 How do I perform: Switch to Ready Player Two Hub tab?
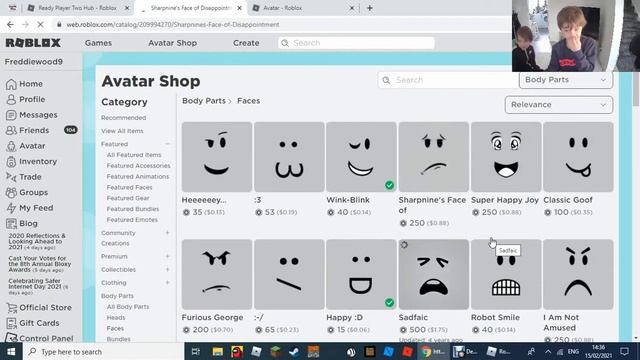point(78,8)
